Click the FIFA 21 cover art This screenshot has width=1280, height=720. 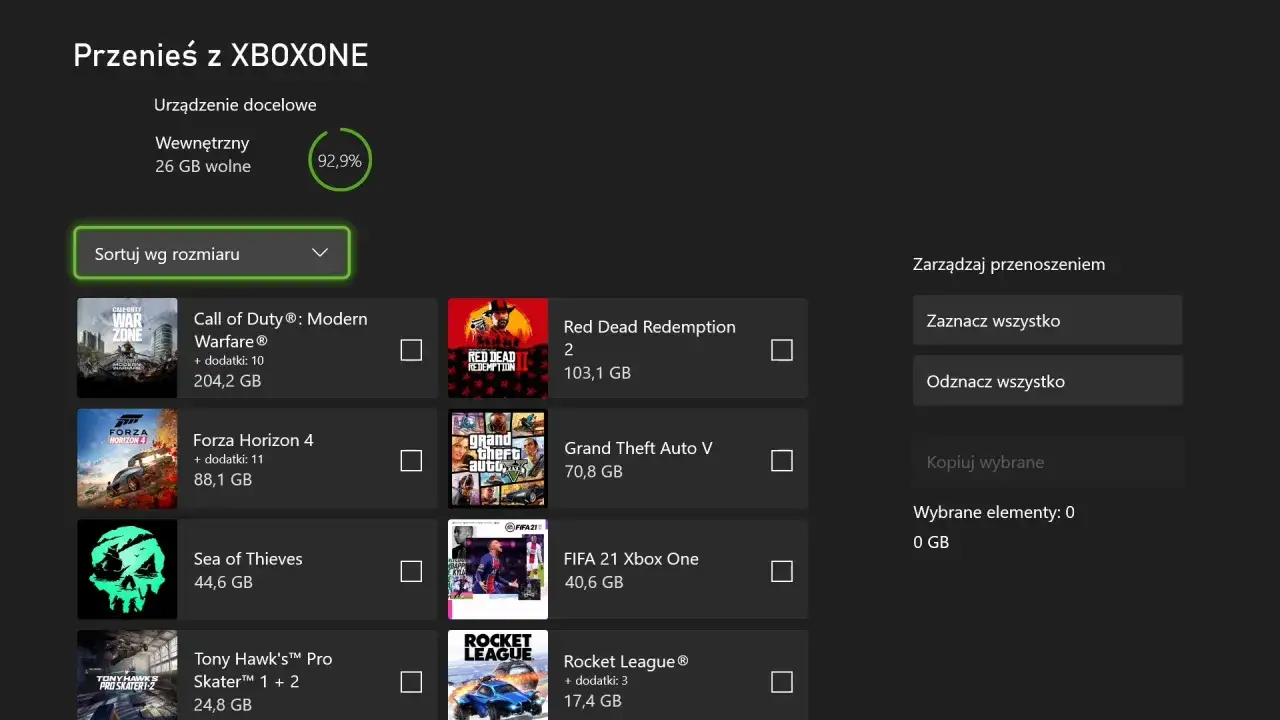click(x=498, y=569)
